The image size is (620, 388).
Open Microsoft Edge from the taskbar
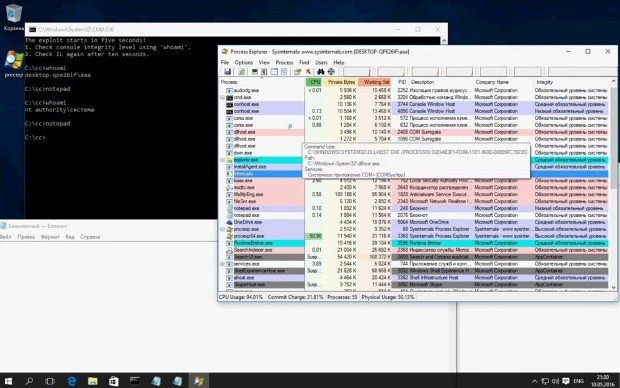pos(72,381)
